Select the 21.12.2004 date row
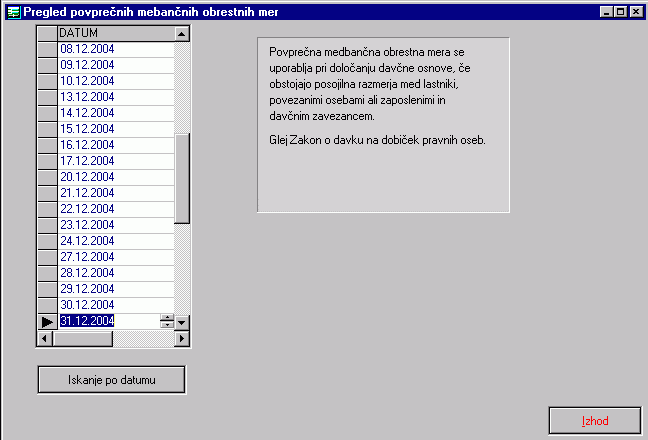Screen dimensions: 648x440 pos(116,193)
